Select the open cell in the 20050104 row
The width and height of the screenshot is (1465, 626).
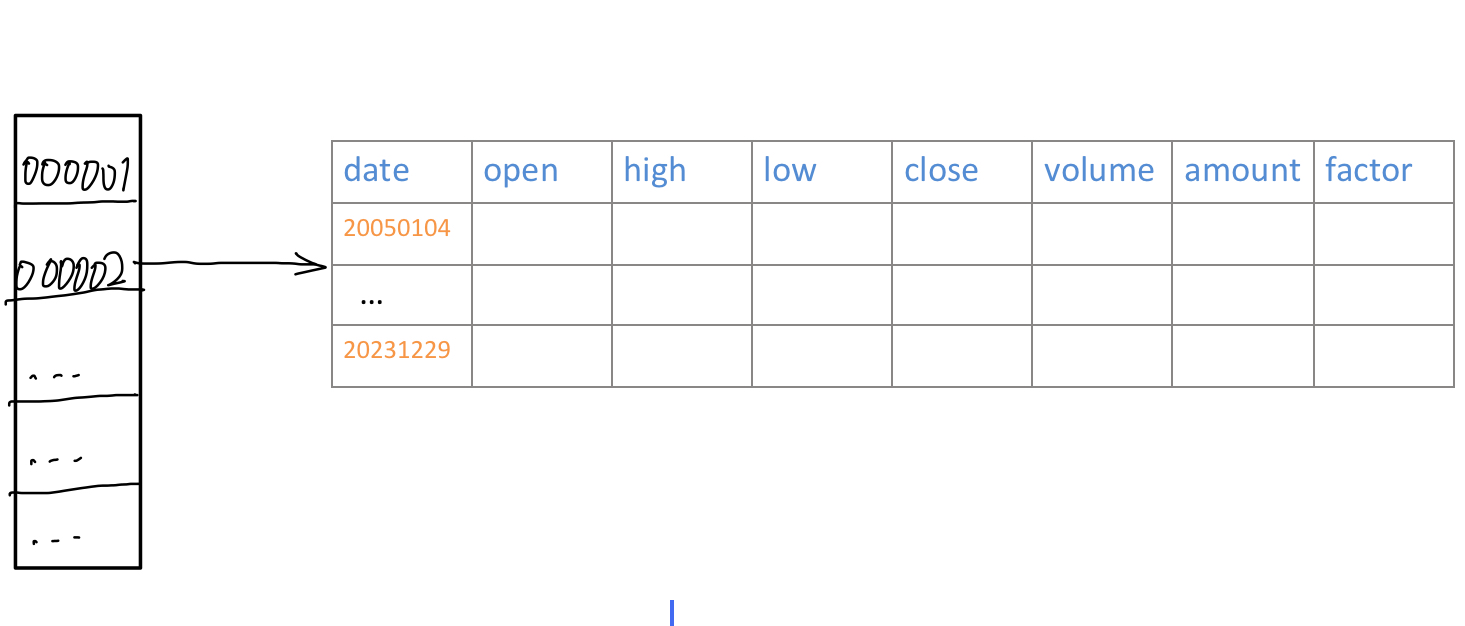click(x=541, y=234)
